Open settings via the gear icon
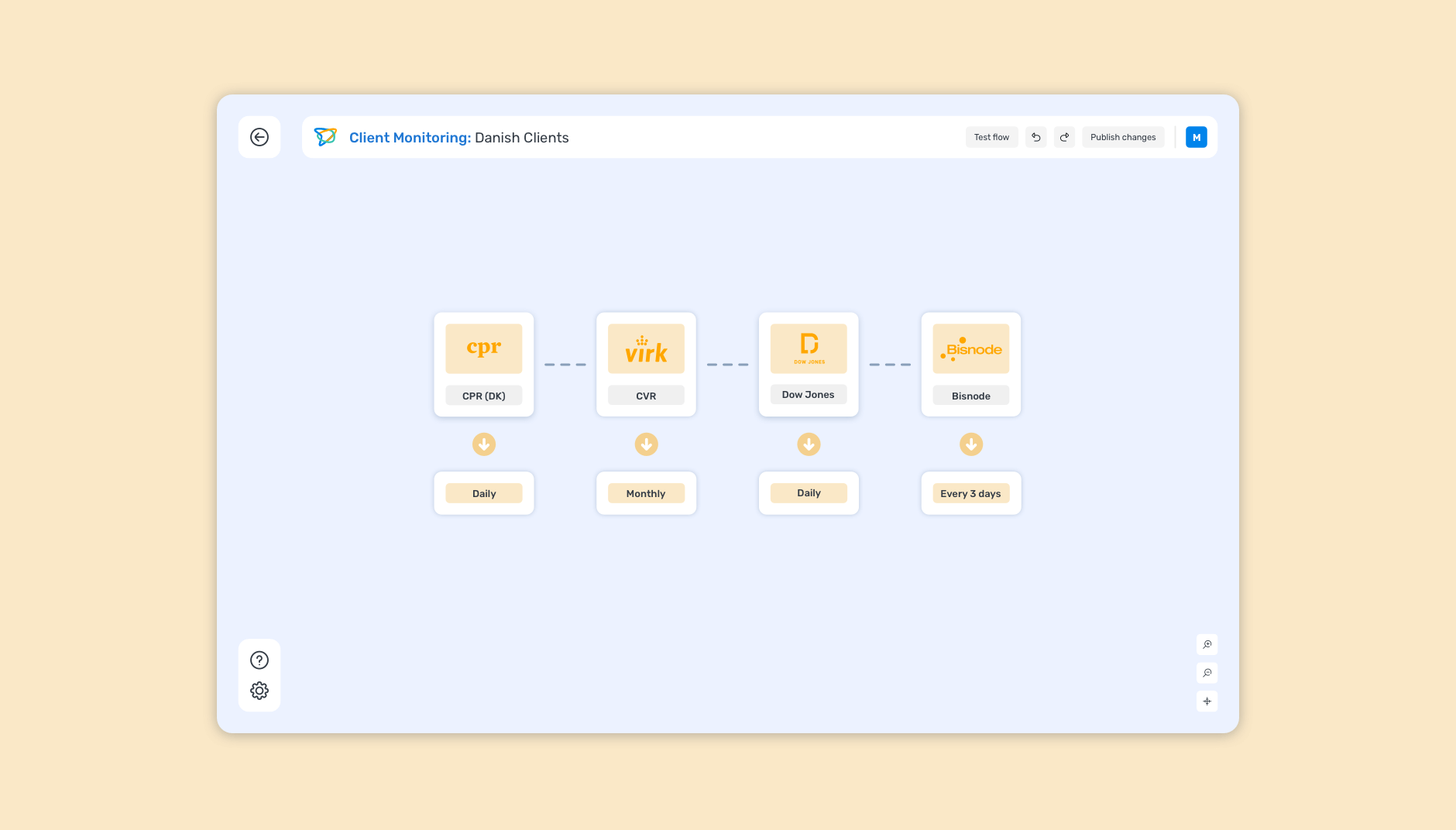 pos(259,691)
